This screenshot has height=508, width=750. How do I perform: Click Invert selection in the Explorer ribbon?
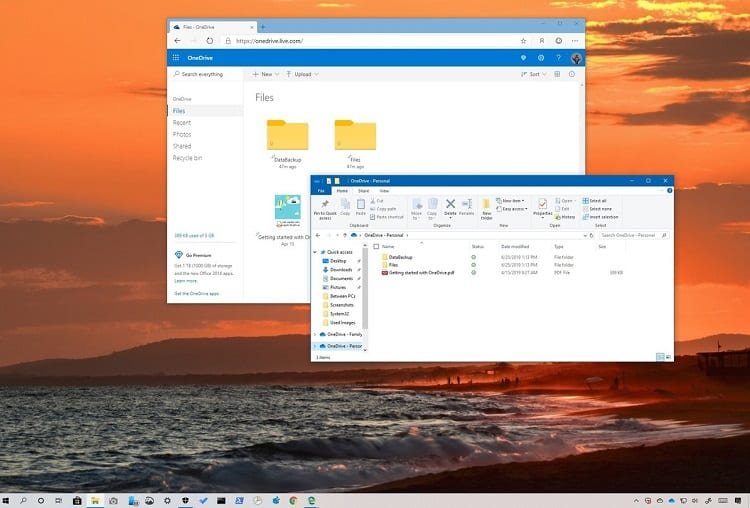tap(600, 217)
